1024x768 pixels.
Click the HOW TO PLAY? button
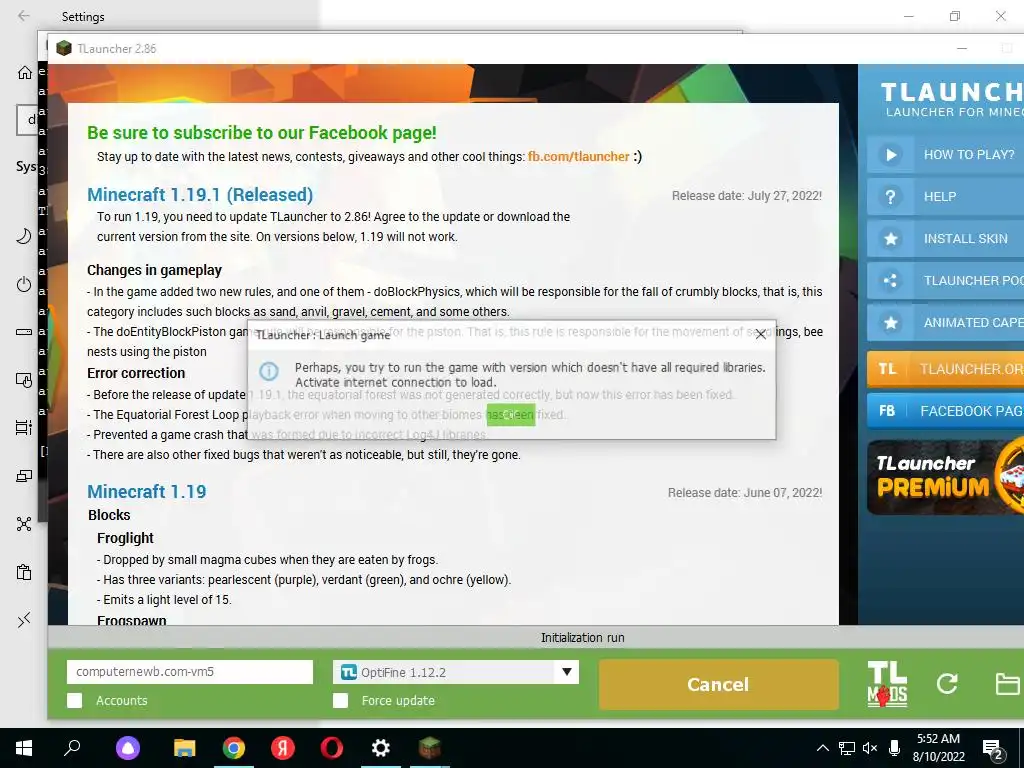pos(946,155)
